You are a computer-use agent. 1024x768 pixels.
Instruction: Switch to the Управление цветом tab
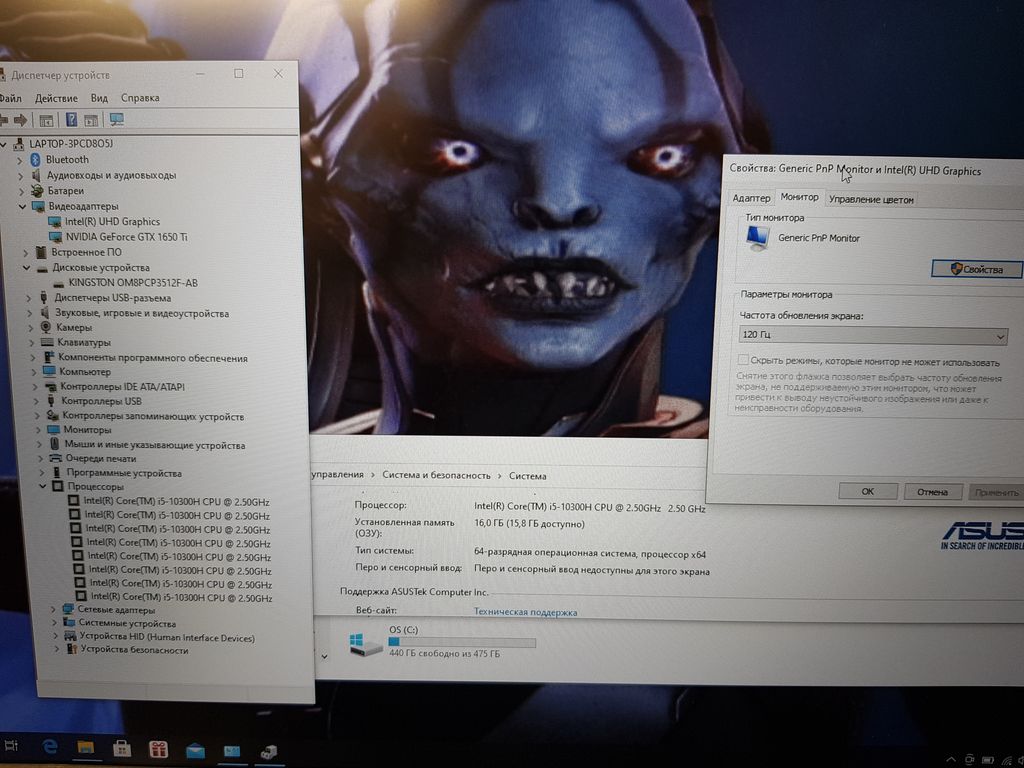tap(871, 200)
